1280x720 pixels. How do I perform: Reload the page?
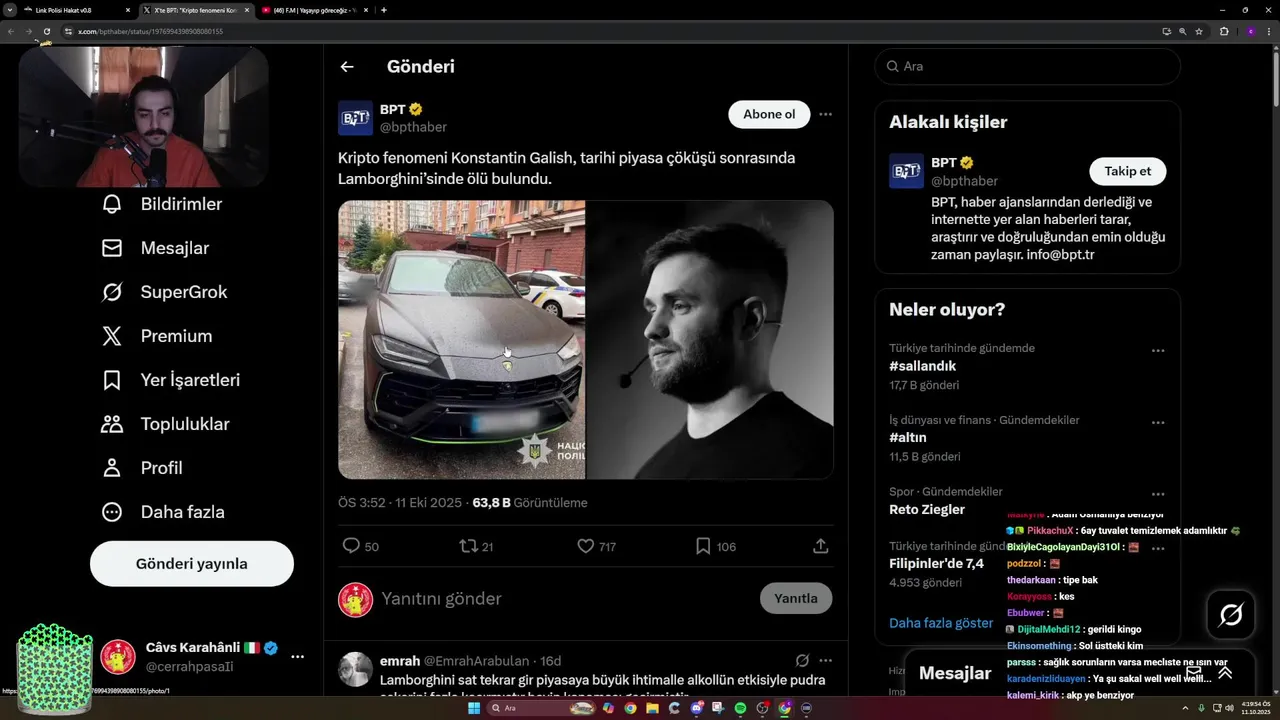pyautogui.click(x=46, y=31)
